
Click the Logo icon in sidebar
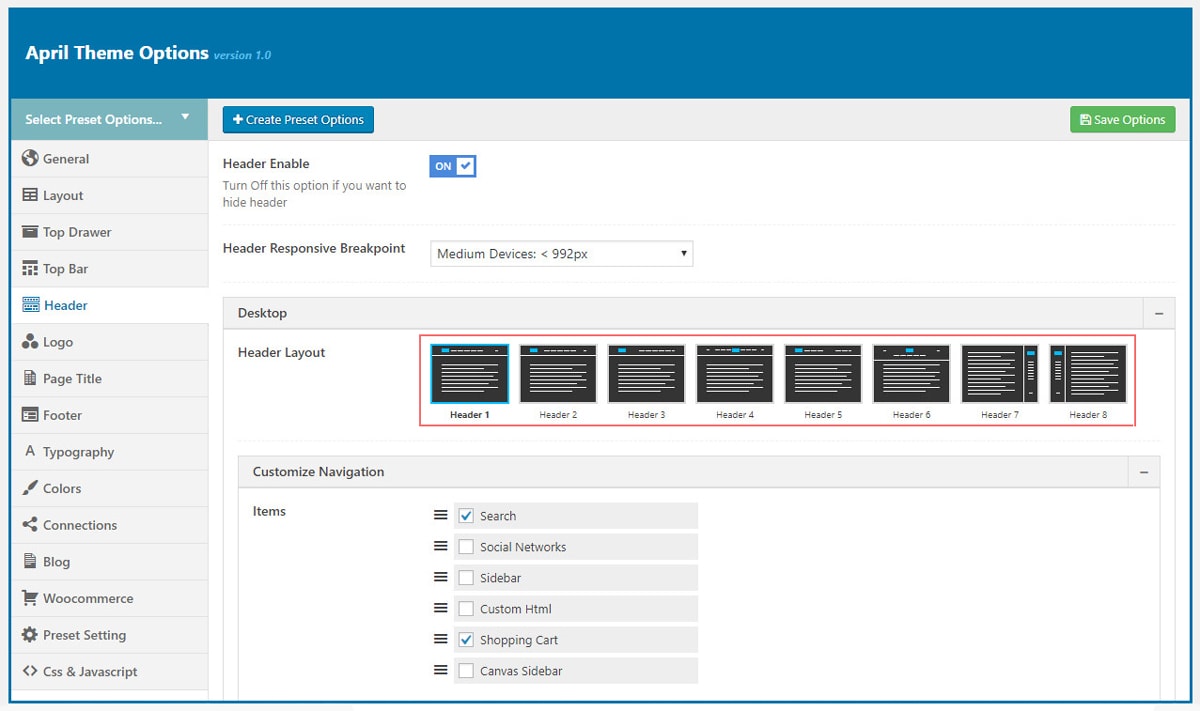[x=30, y=342]
